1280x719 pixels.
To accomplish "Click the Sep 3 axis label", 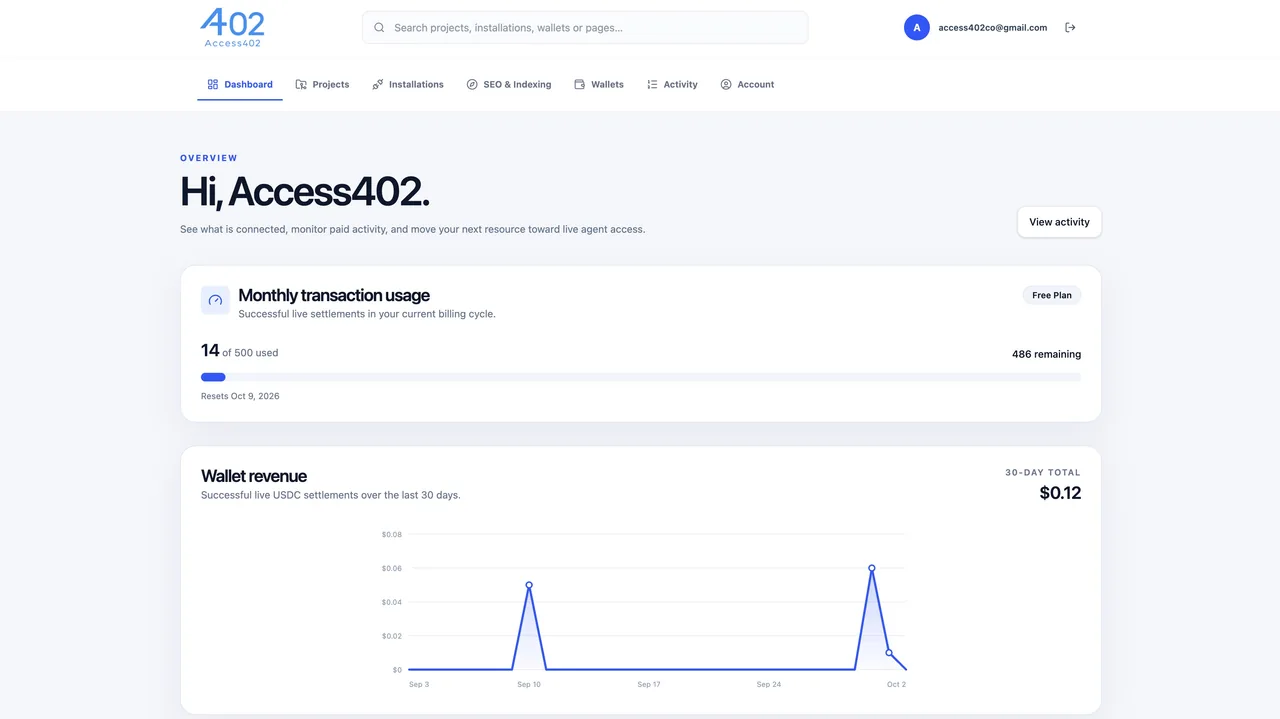I will click(x=419, y=684).
